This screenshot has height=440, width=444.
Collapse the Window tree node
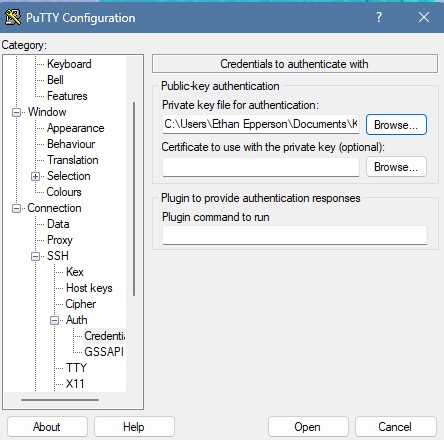point(16,112)
